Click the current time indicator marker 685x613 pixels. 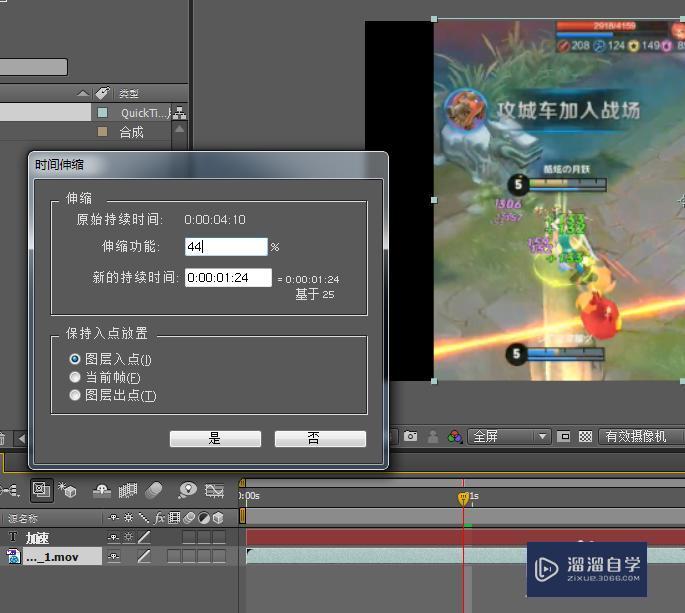(x=463, y=498)
